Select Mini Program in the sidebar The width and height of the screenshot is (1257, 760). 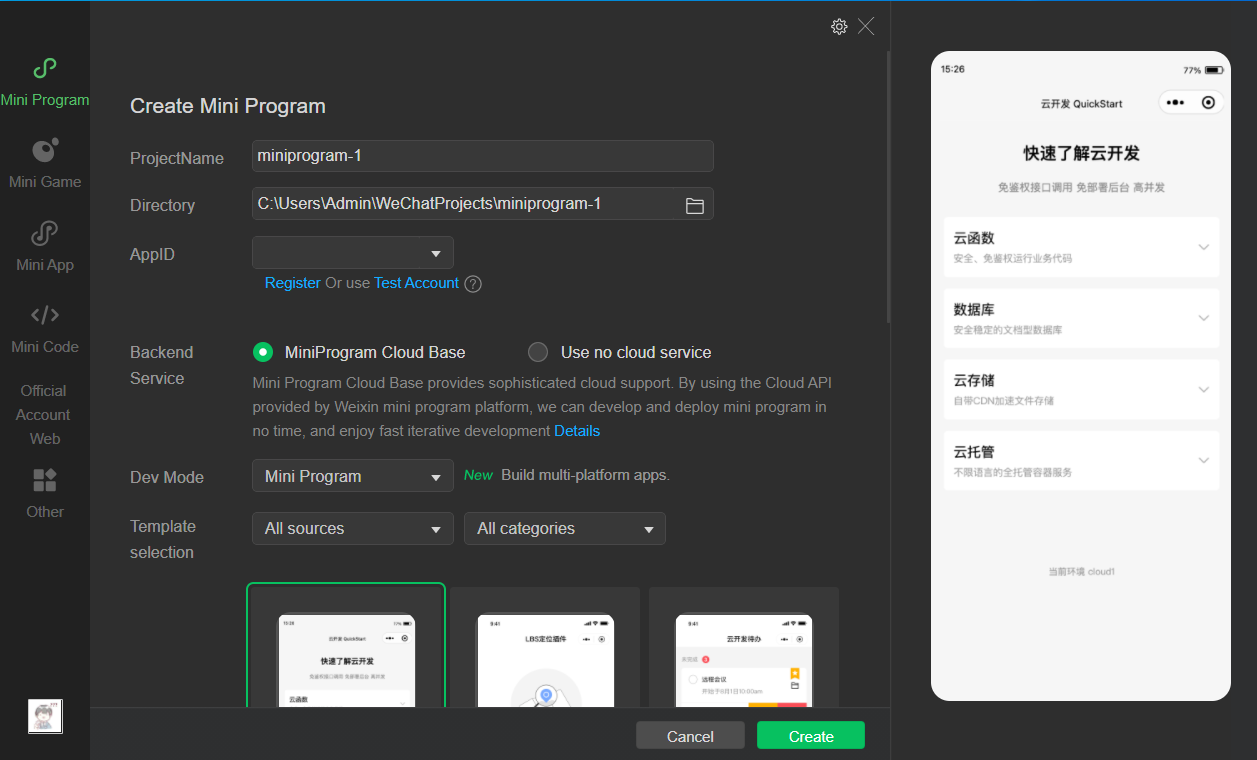[x=45, y=82]
